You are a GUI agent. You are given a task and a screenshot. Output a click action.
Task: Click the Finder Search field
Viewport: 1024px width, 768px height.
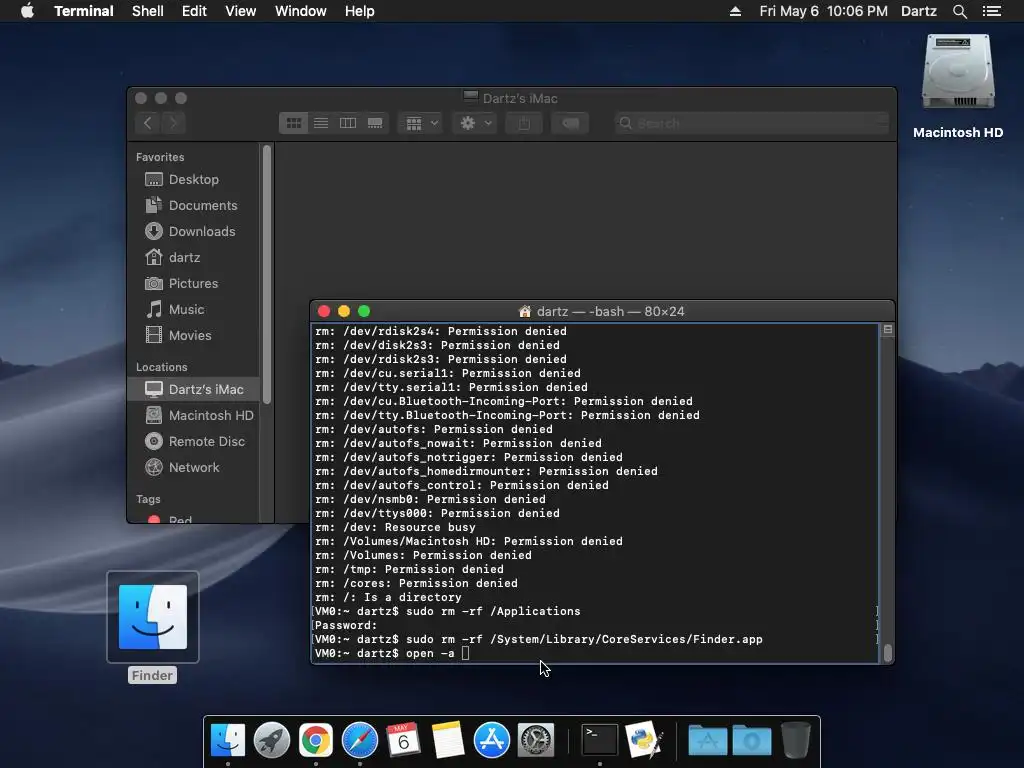pos(751,123)
